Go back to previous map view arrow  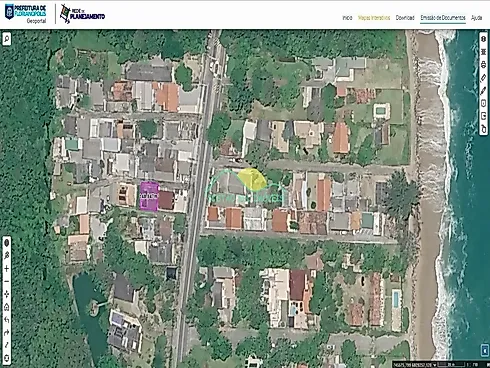click(x=6, y=320)
